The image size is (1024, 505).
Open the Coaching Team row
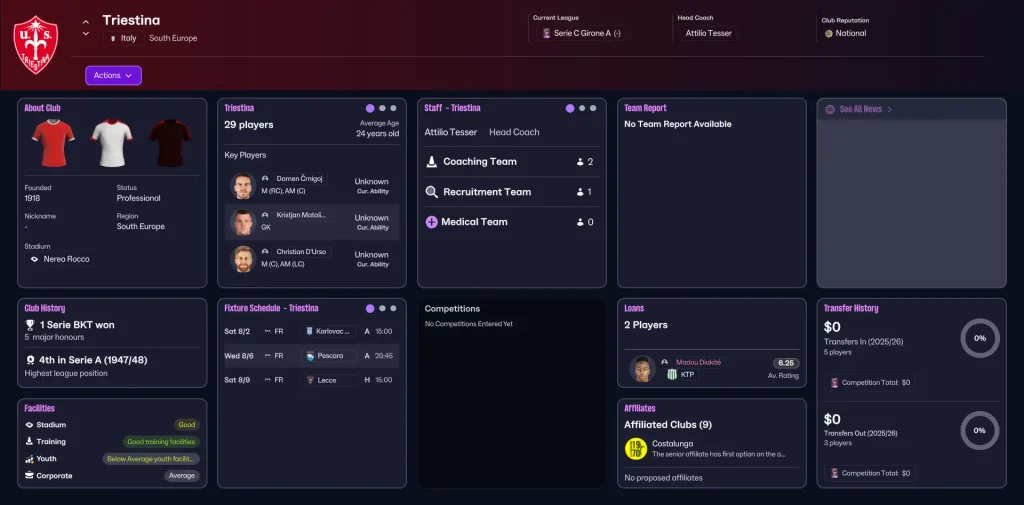coord(512,161)
